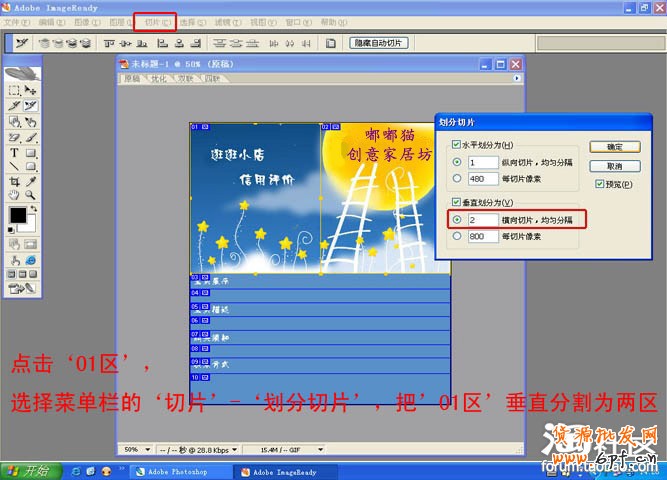Select the Rectangular Marquee tool

pos(14,90)
